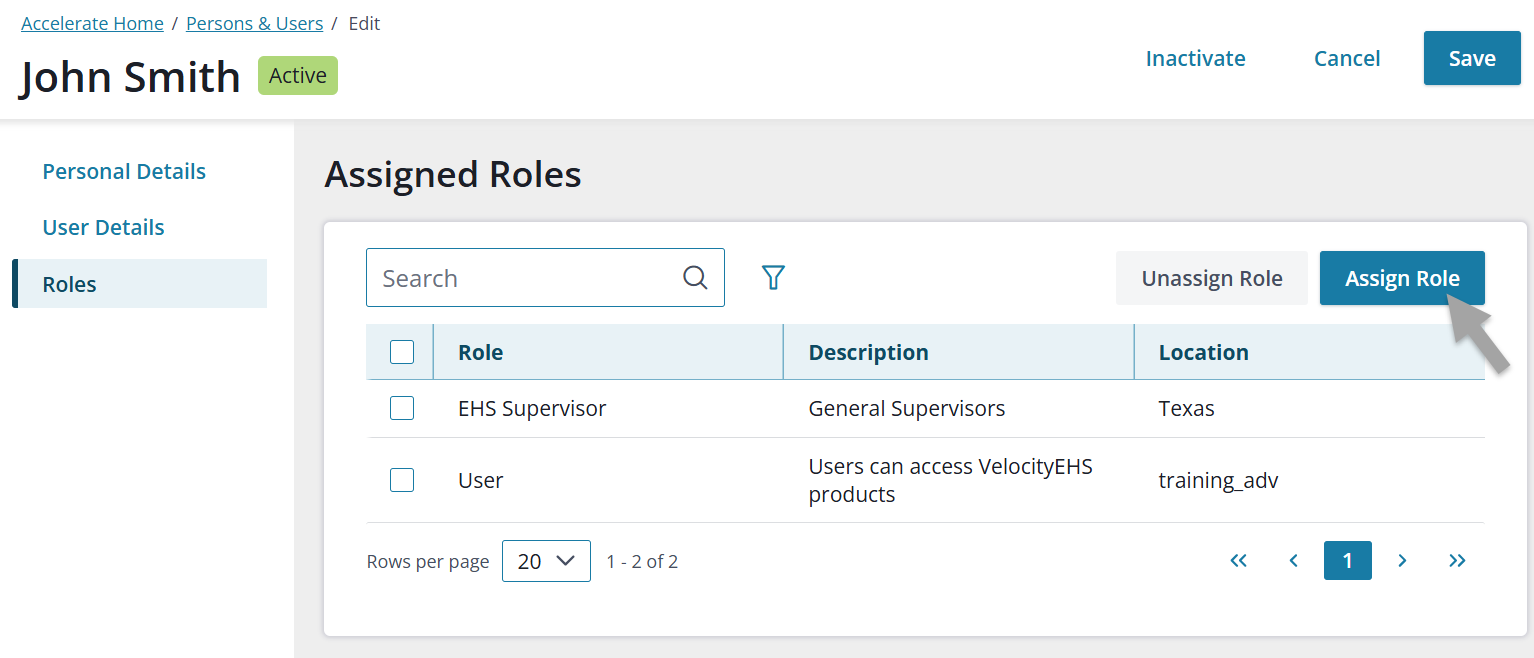Open the Personal Details section
Image resolution: width=1534 pixels, height=658 pixels.
point(124,171)
